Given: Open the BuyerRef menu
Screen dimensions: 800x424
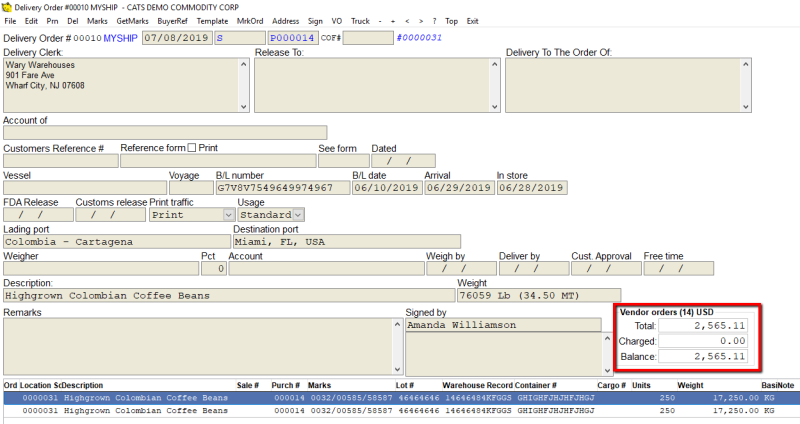Looking at the screenshot, I should click(x=172, y=21).
